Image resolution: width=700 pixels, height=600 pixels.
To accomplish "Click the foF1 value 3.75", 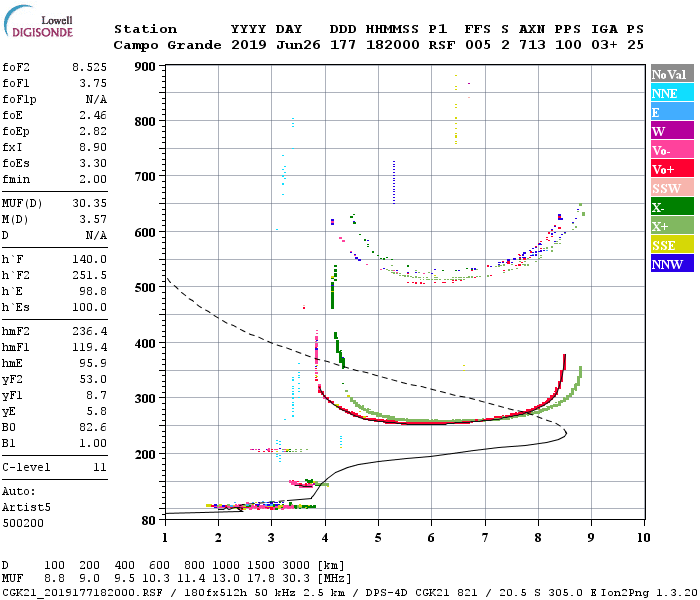I will tap(93, 83).
